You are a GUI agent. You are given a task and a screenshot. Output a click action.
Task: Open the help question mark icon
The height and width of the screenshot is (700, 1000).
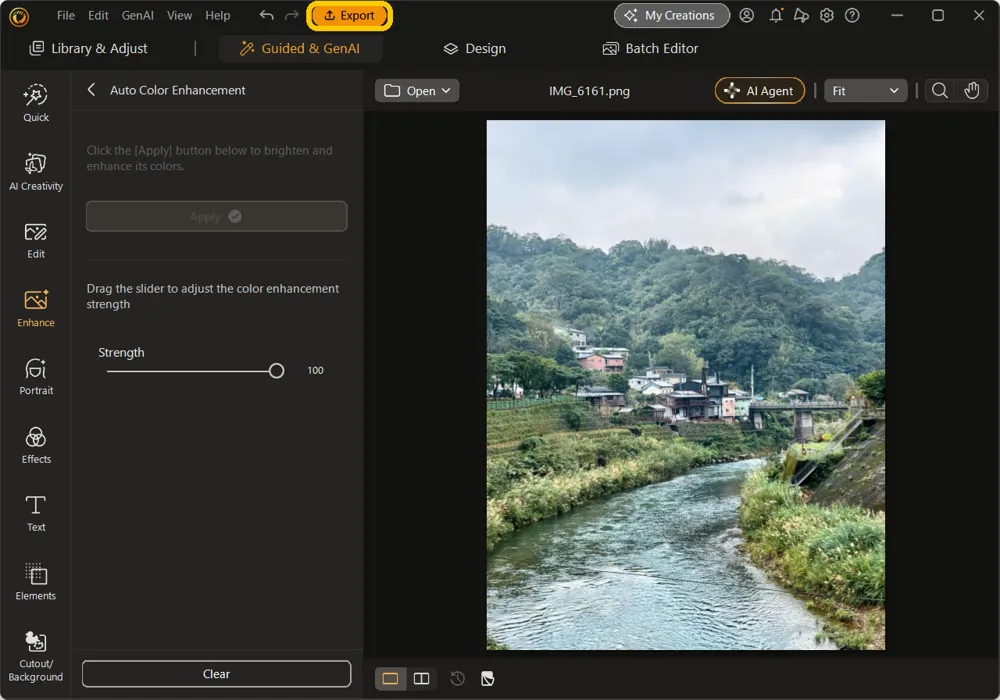point(852,15)
